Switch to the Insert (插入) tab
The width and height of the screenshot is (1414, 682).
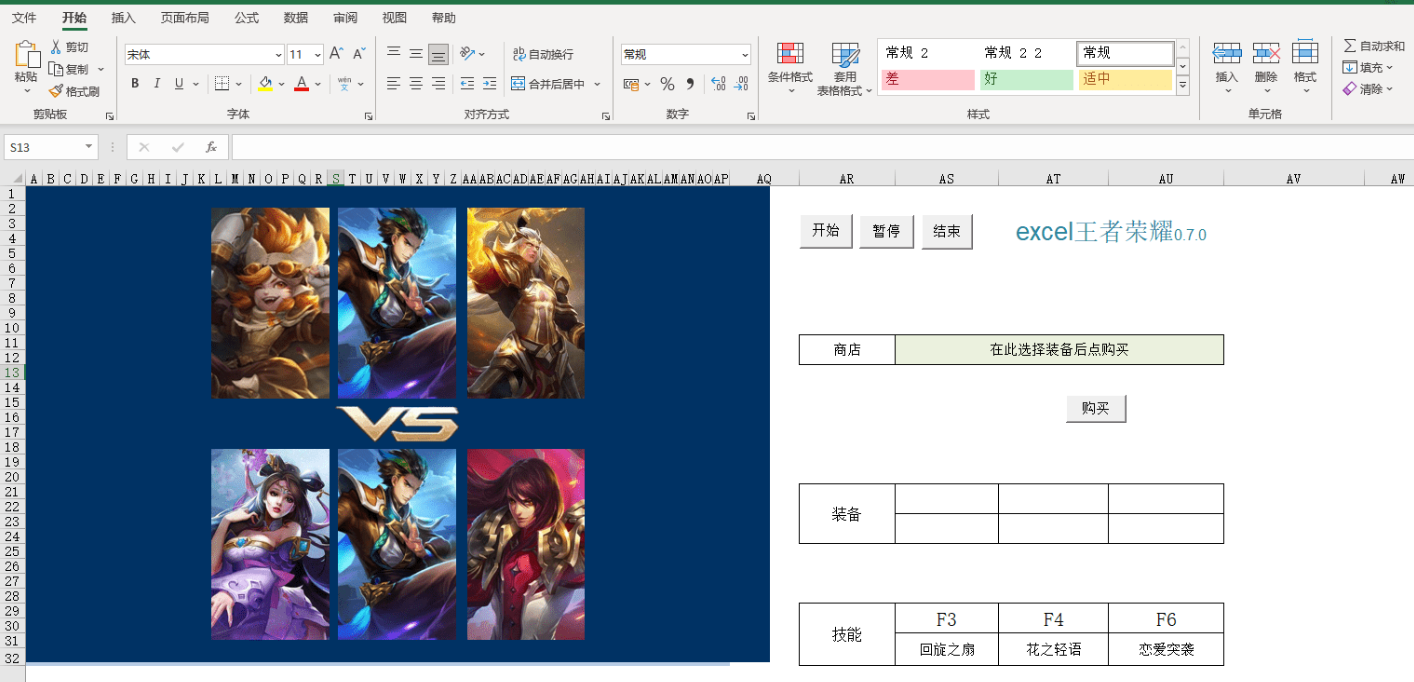(123, 18)
